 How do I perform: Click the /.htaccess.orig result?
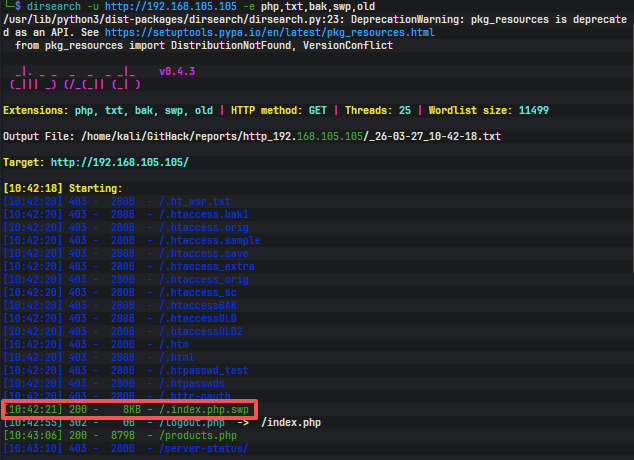click(x=204, y=227)
